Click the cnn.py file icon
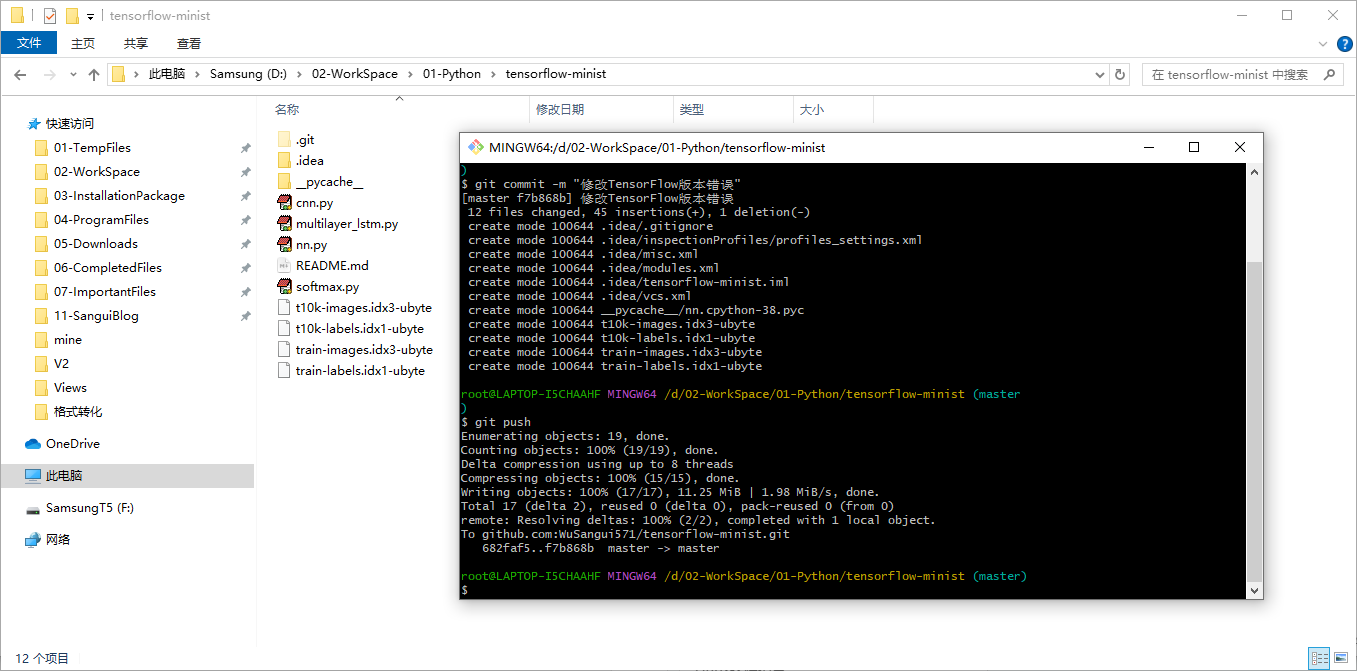The height and width of the screenshot is (671, 1357). 284,203
